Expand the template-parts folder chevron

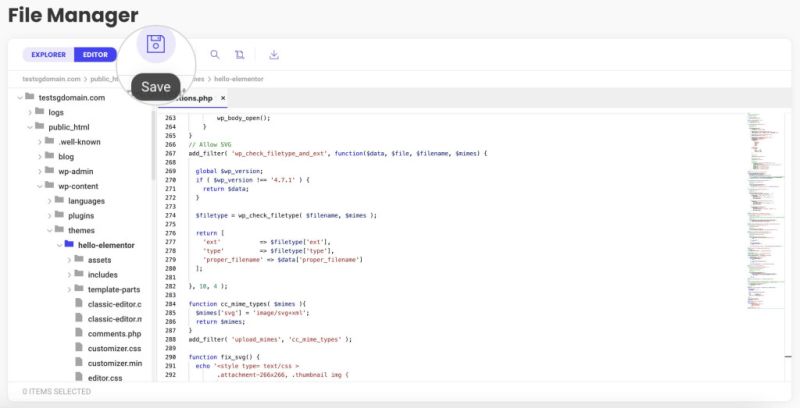pos(69,290)
